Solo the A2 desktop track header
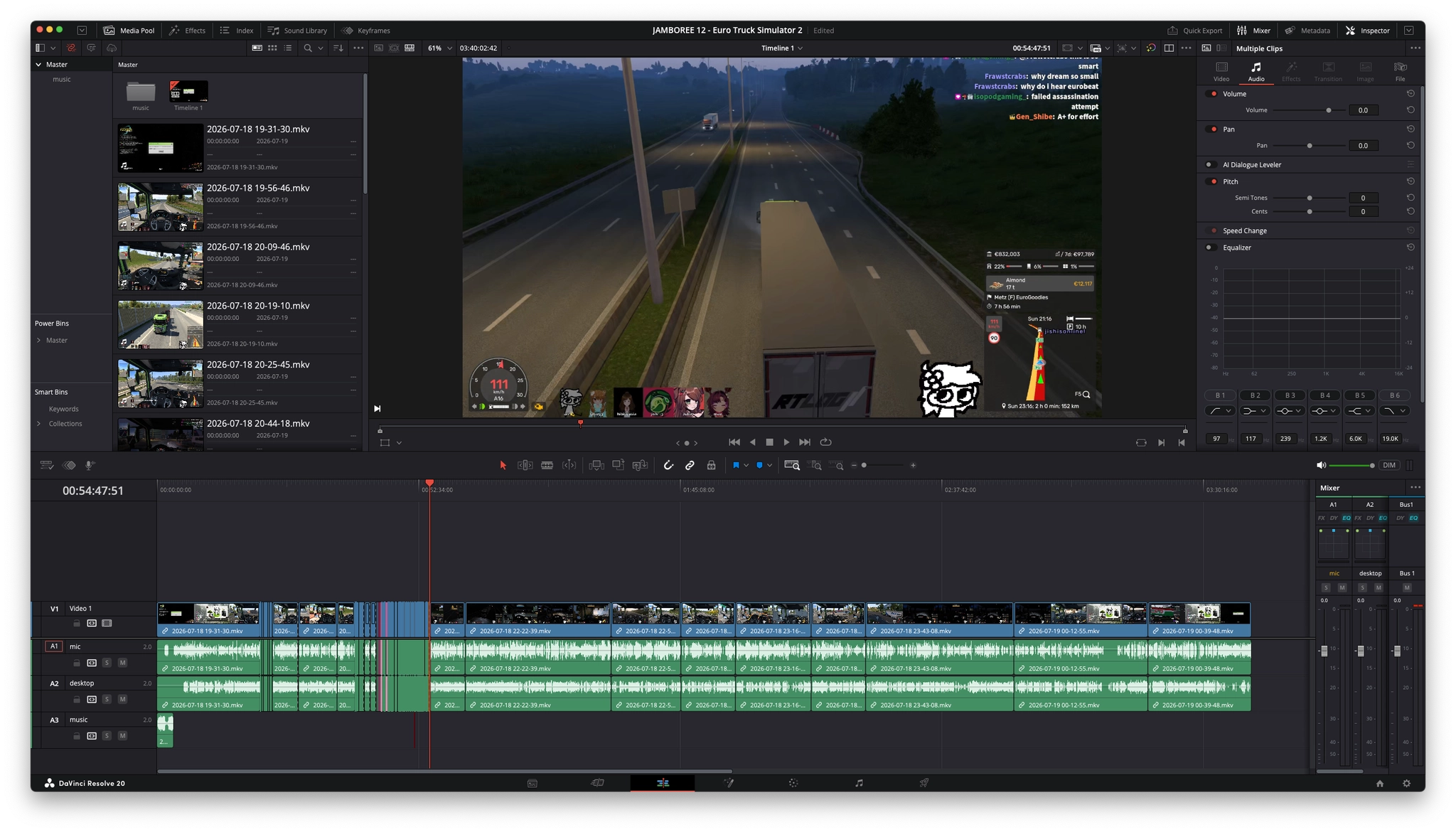This screenshot has width=1456, height=832. point(107,699)
